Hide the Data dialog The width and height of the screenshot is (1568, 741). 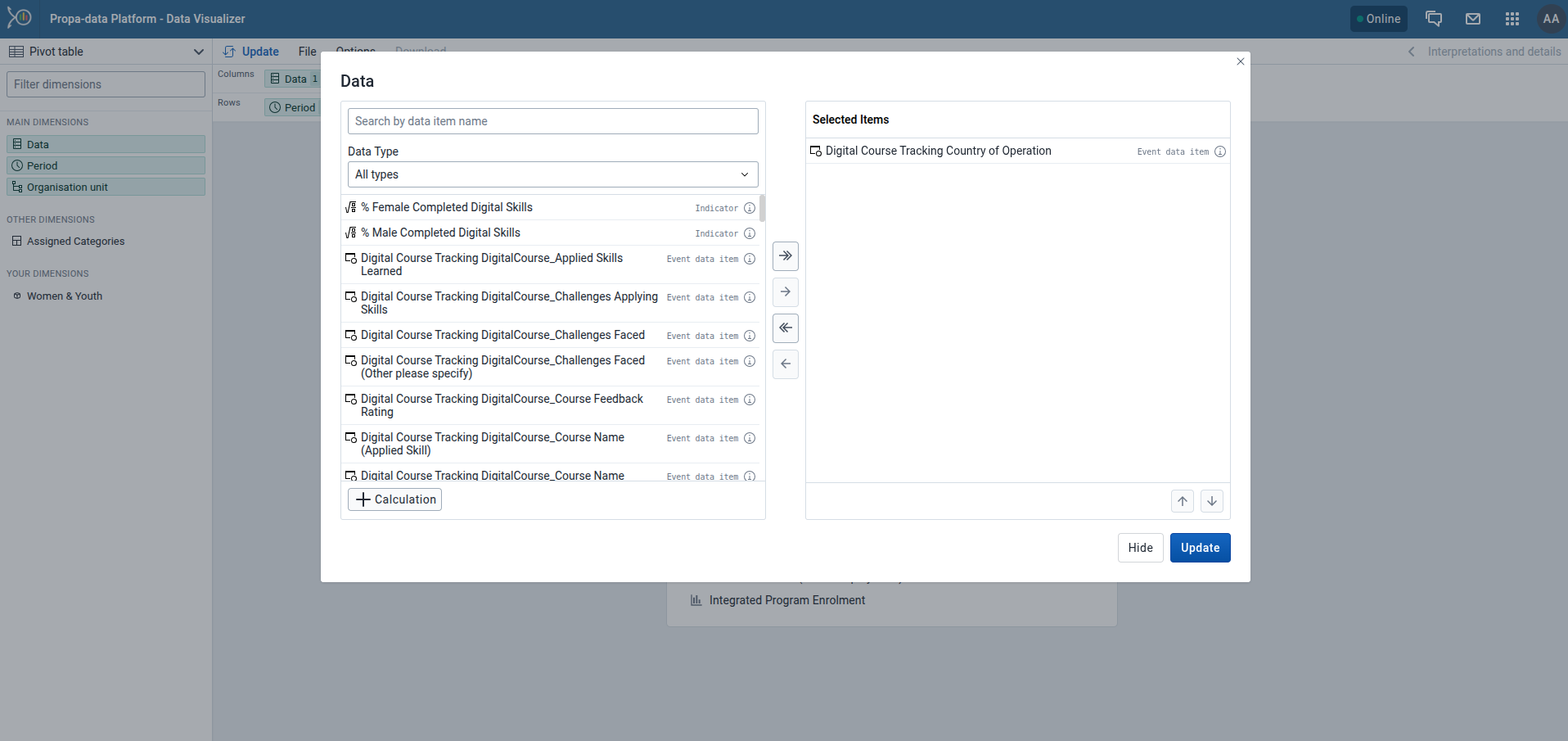coord(1140,547)
